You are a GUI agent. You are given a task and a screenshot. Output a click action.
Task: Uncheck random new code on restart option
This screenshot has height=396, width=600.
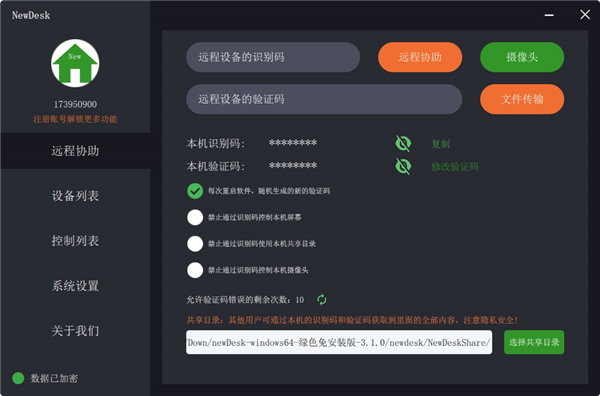point(195,191)
